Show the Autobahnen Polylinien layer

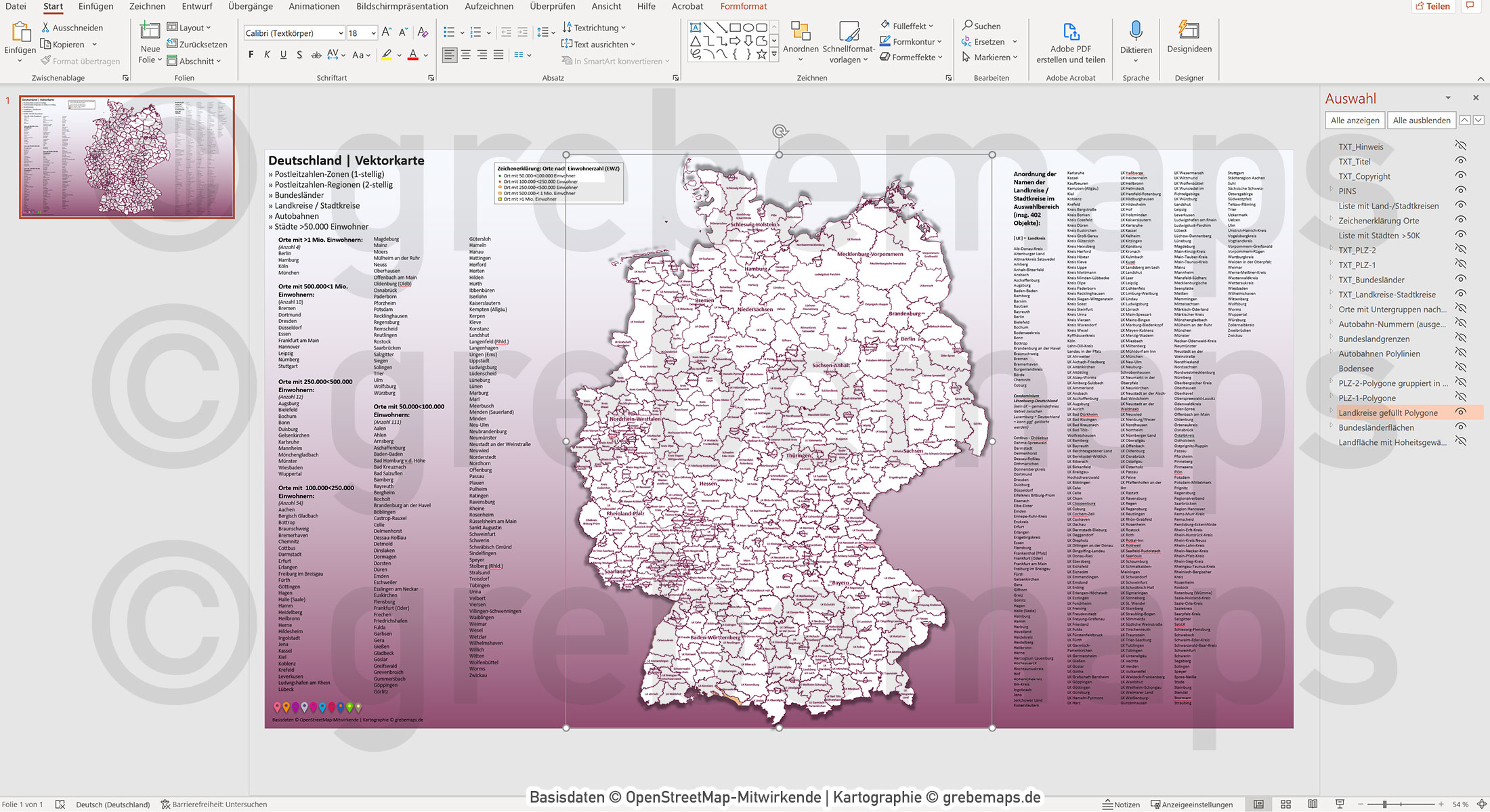1461,353
